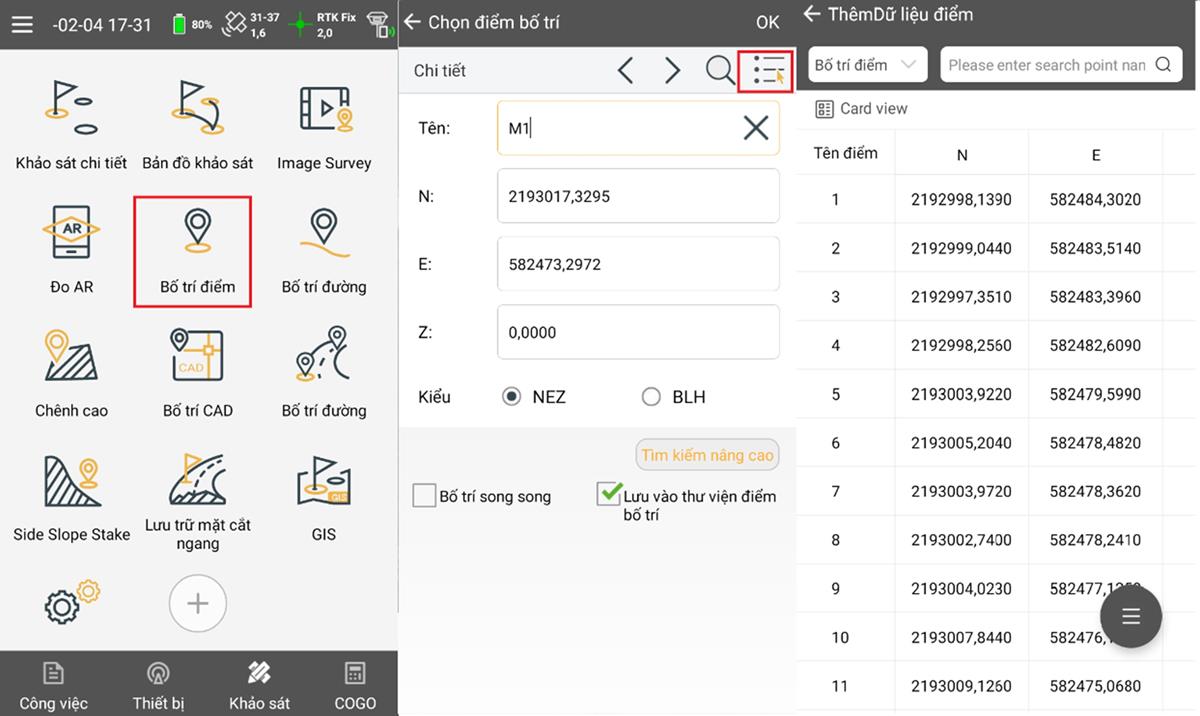Click the magnifier search icon beside arrows
This screenshot has width=1200, height=716.
click(x=719, y=70)
